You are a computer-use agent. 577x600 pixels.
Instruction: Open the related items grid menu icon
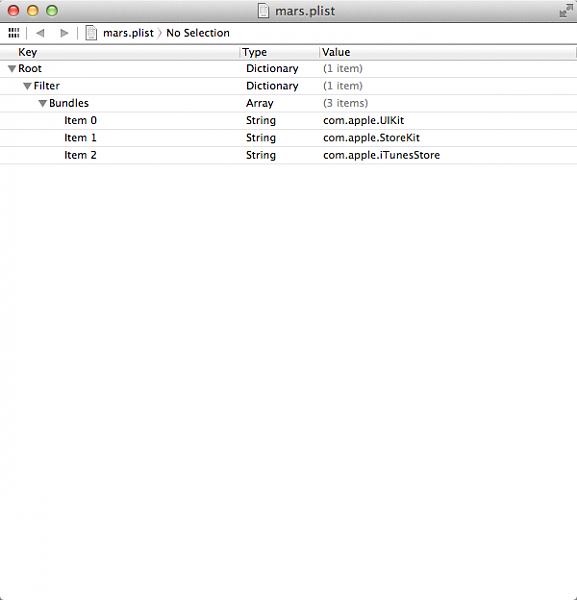point(14,33)
